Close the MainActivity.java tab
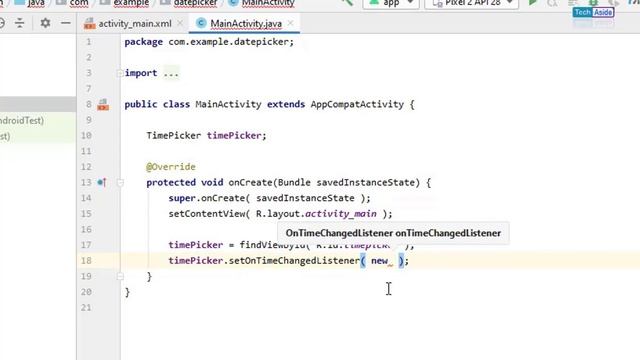 (290, 23)
